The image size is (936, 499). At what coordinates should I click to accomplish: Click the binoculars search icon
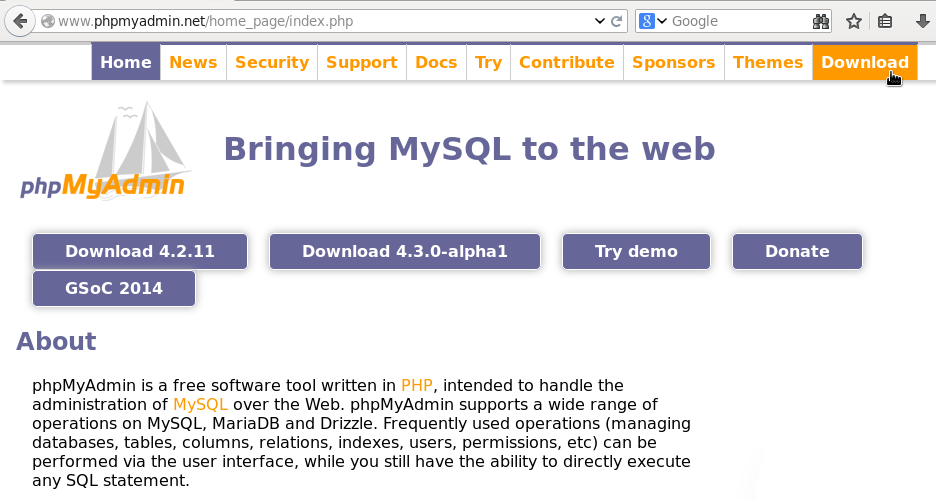821,21
